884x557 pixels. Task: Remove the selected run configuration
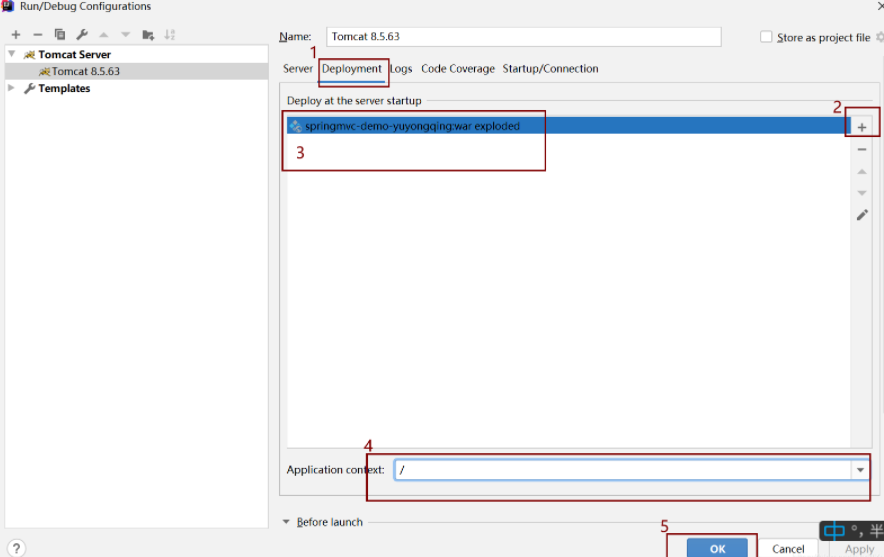click(38, 35)
